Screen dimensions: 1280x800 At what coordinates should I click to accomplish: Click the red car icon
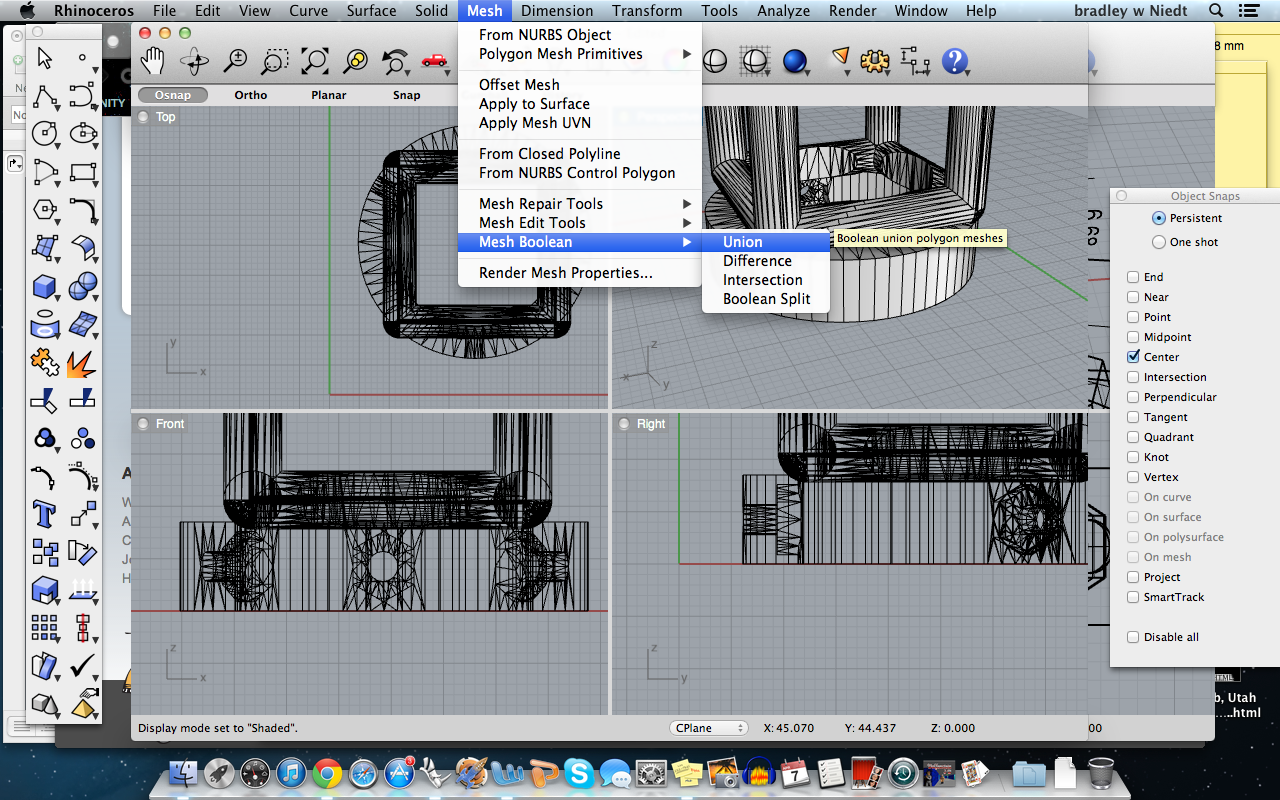point(434,60)
